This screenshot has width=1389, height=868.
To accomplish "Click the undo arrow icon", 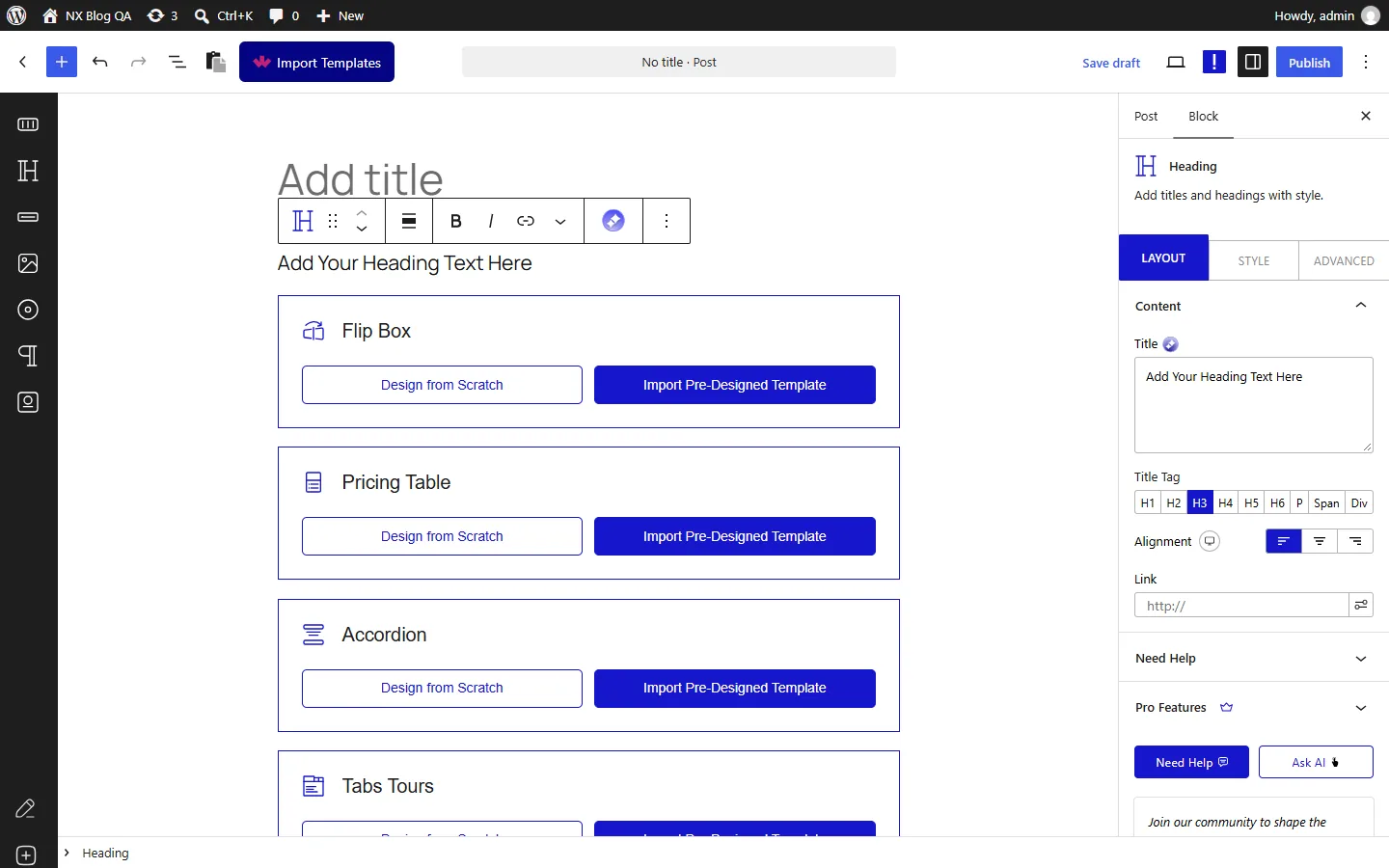I will tap(100, 62).
